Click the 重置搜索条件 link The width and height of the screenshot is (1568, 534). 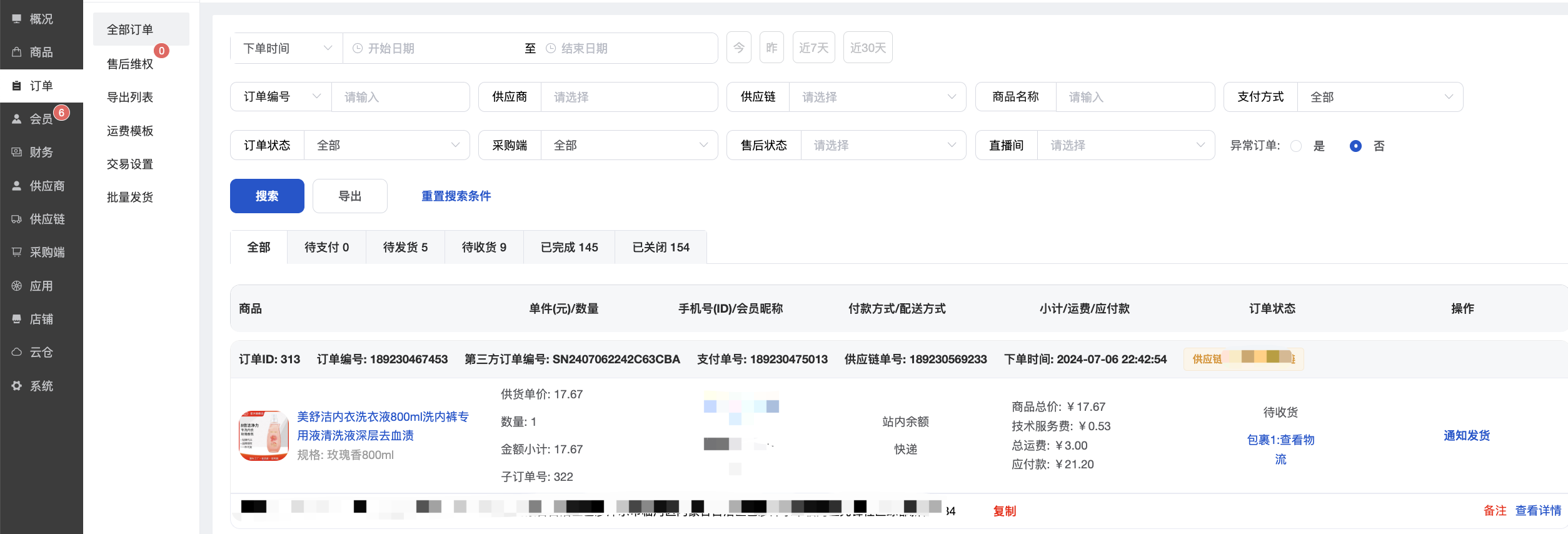tap(456, 196)
